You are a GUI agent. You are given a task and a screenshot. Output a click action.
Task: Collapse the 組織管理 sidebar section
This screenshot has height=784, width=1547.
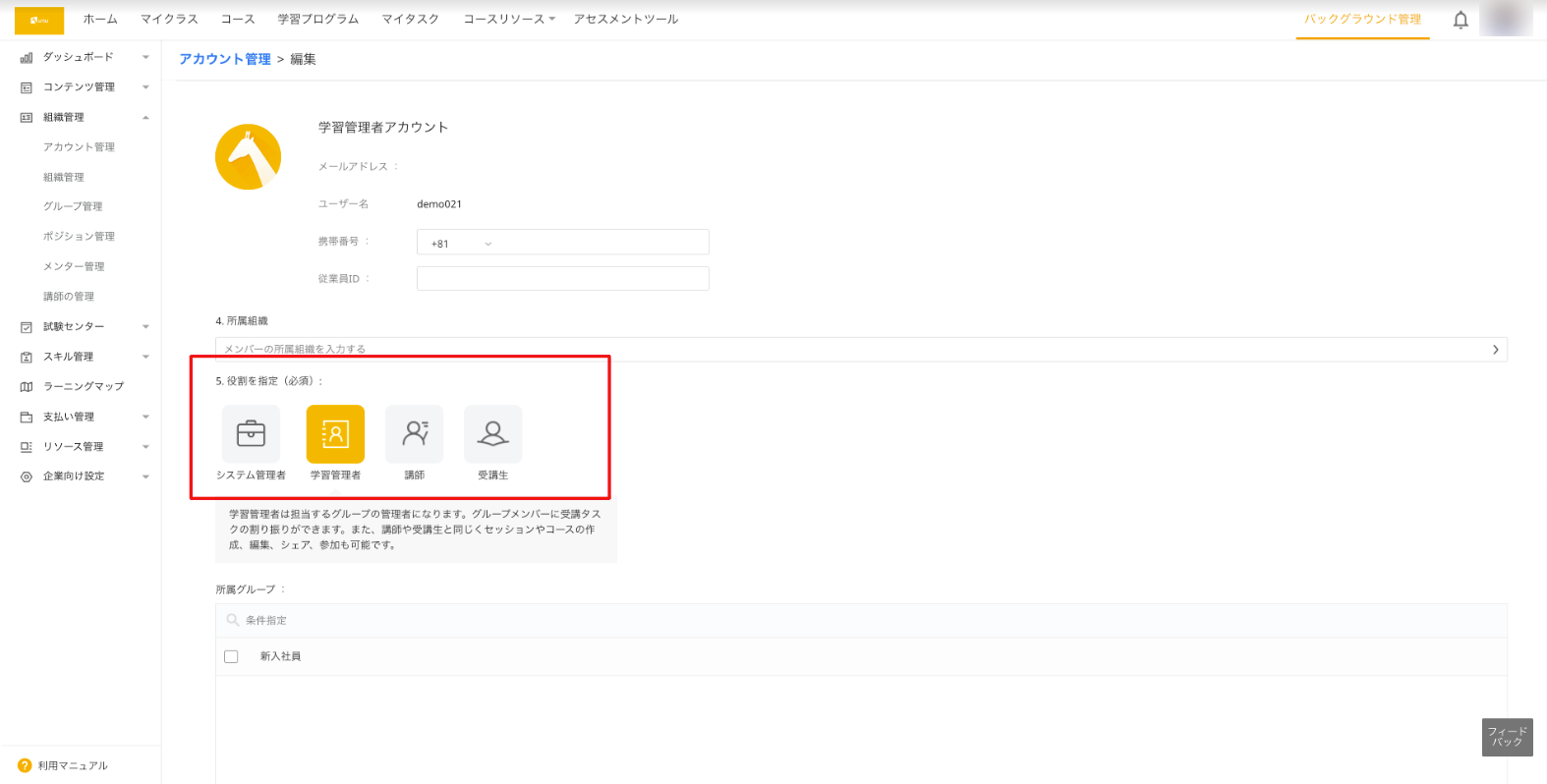point(145,118)
